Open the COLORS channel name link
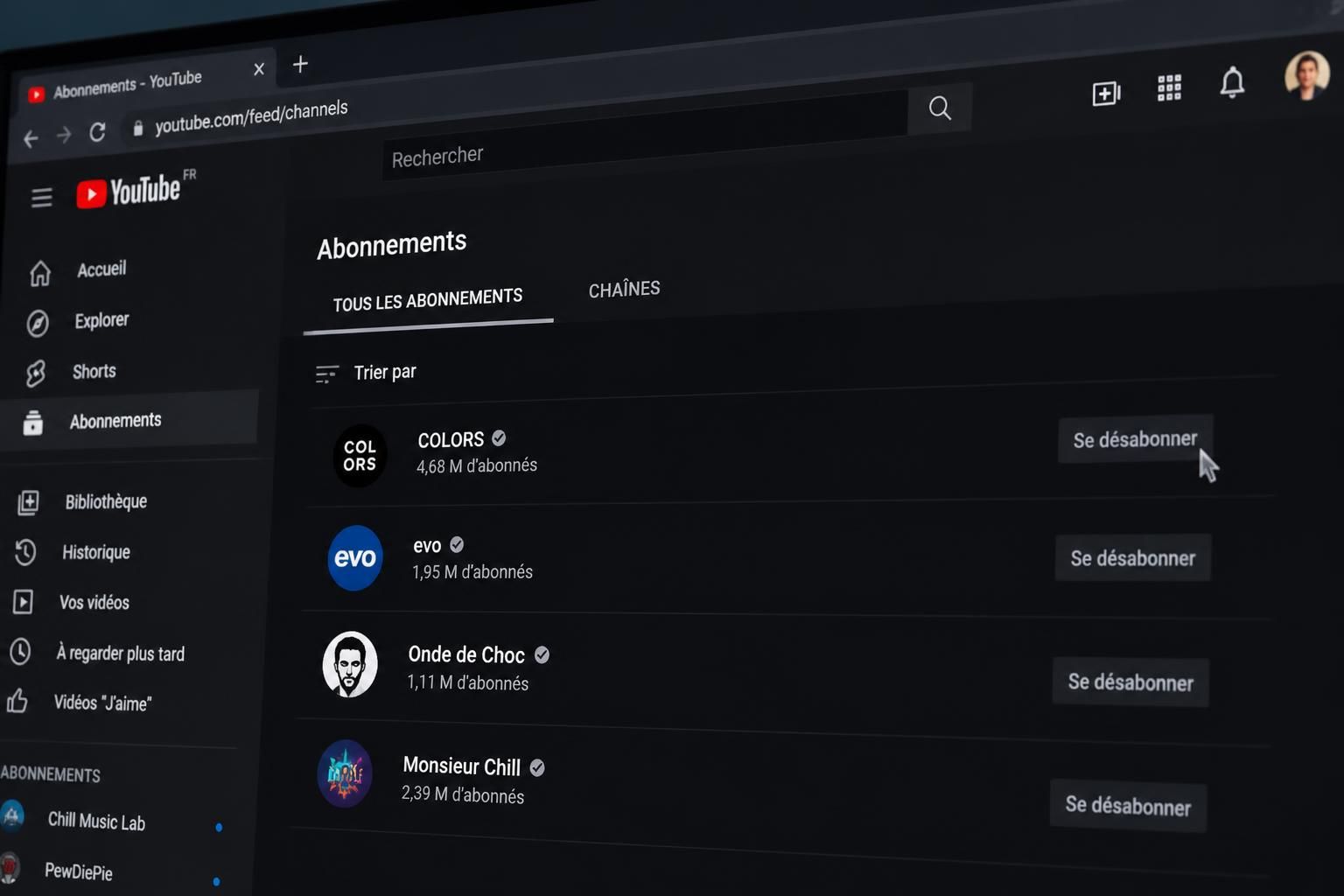This screenshot has width=1344, height=896. coord(451,439)
